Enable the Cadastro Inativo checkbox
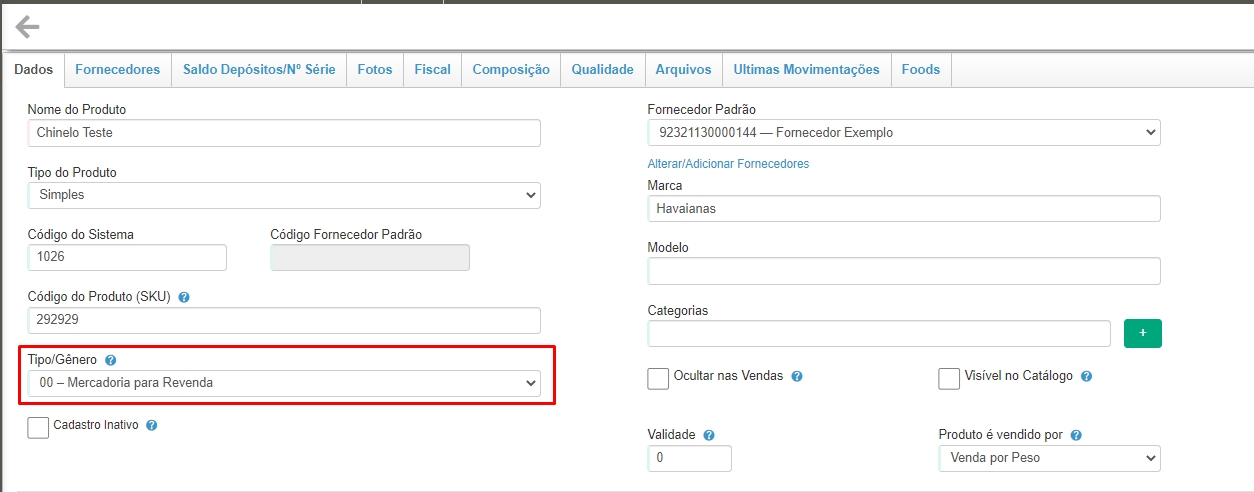 pos(38,427)
